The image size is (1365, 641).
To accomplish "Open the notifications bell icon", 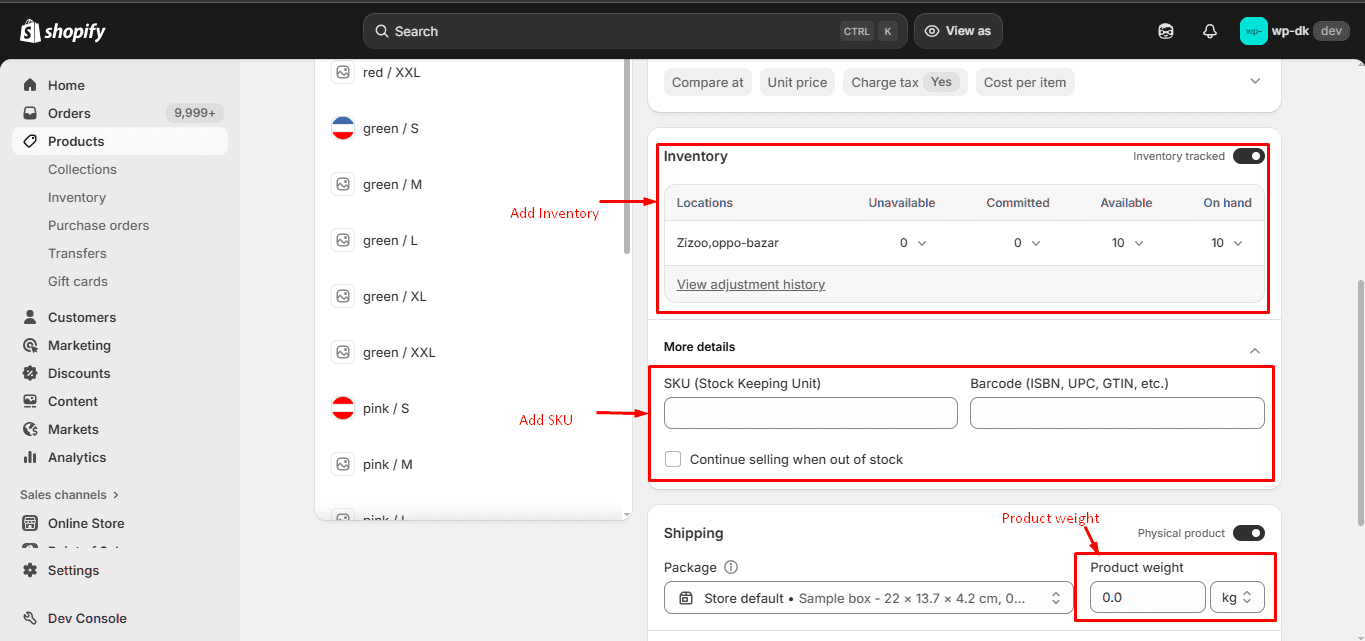I will 1209,31.
